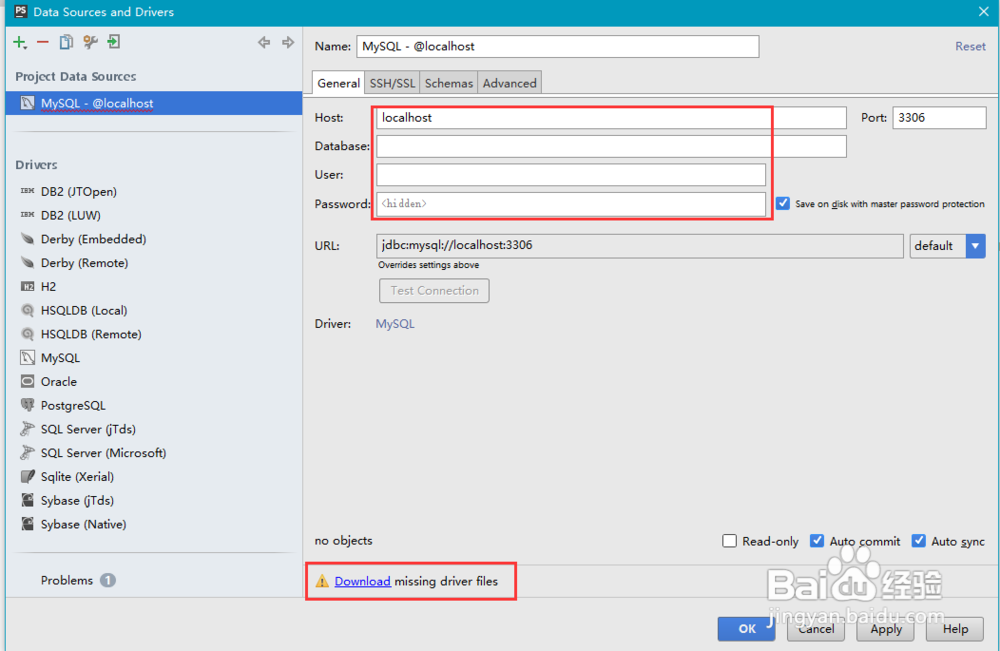Click the Forward arrow icon
The height and width of the screenshot is (651, 1000).
288,42
